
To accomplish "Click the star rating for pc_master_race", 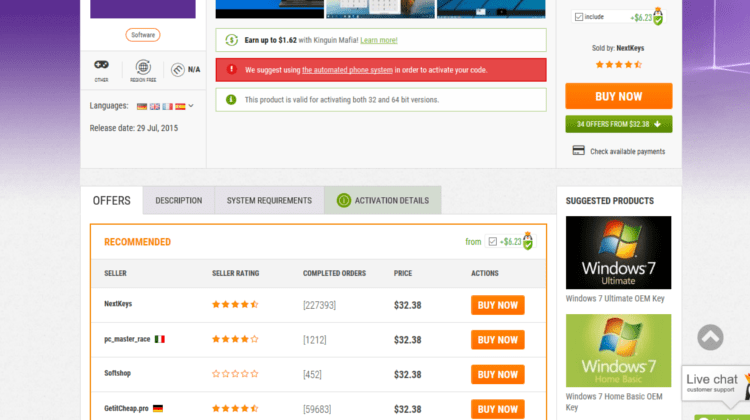I will [235, 339].
